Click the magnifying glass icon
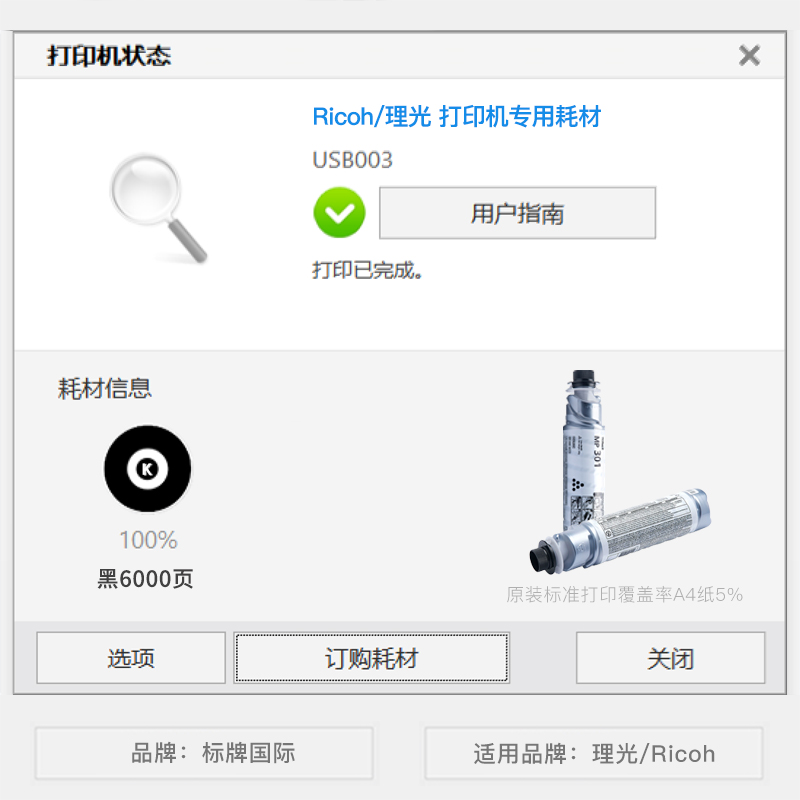 click(x=159, y=208)
